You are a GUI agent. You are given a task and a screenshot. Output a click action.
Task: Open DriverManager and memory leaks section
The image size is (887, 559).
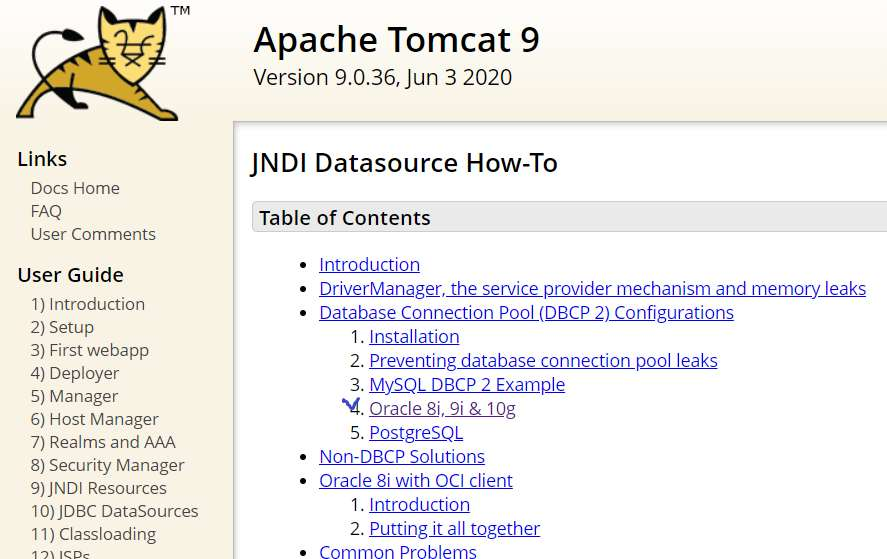tap(592, 289)
